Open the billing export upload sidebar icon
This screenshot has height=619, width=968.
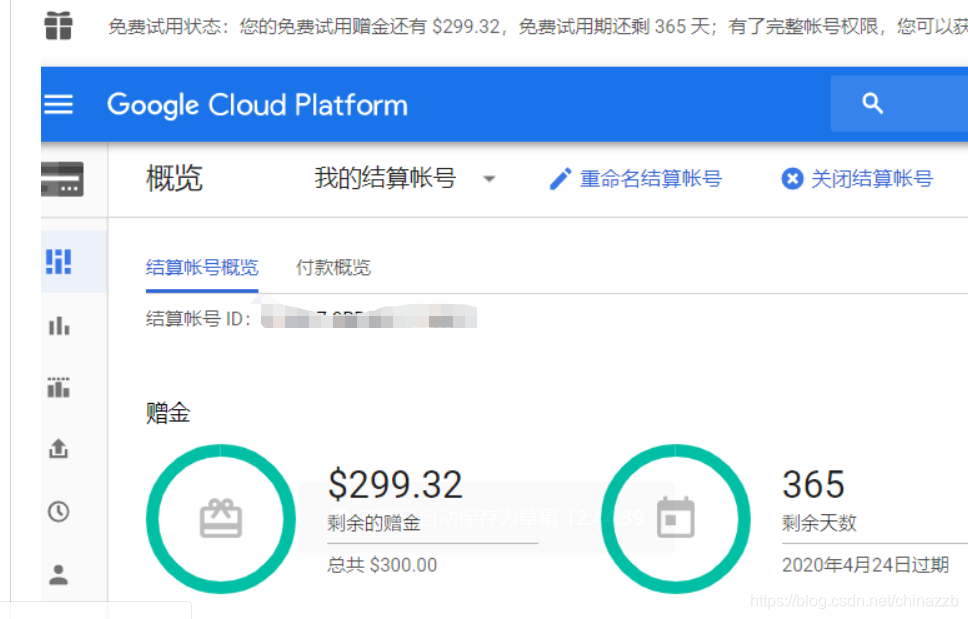[x=59, y=449]
